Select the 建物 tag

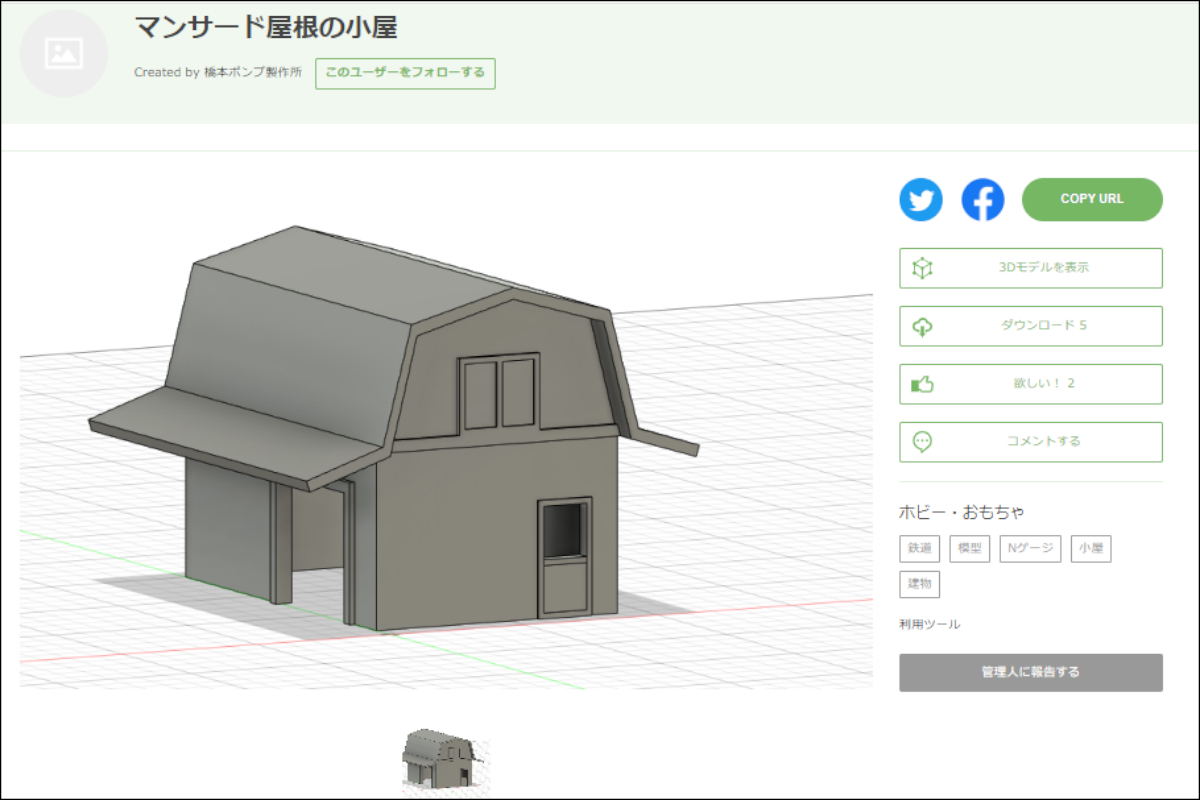919,584
